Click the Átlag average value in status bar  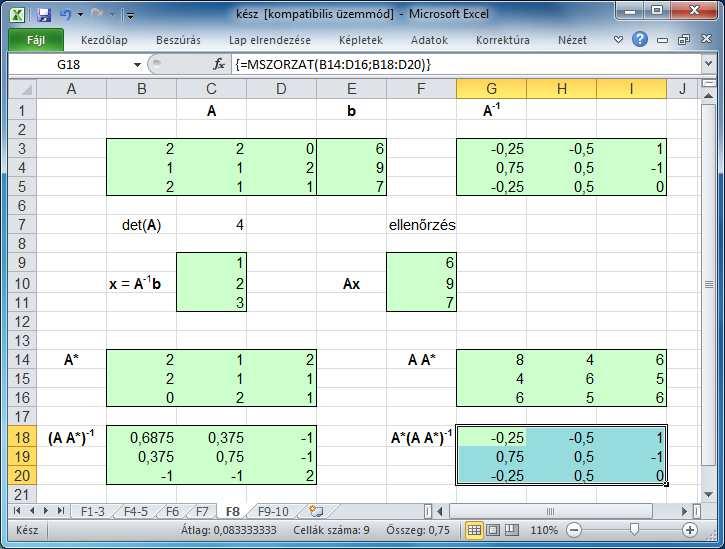228,530
